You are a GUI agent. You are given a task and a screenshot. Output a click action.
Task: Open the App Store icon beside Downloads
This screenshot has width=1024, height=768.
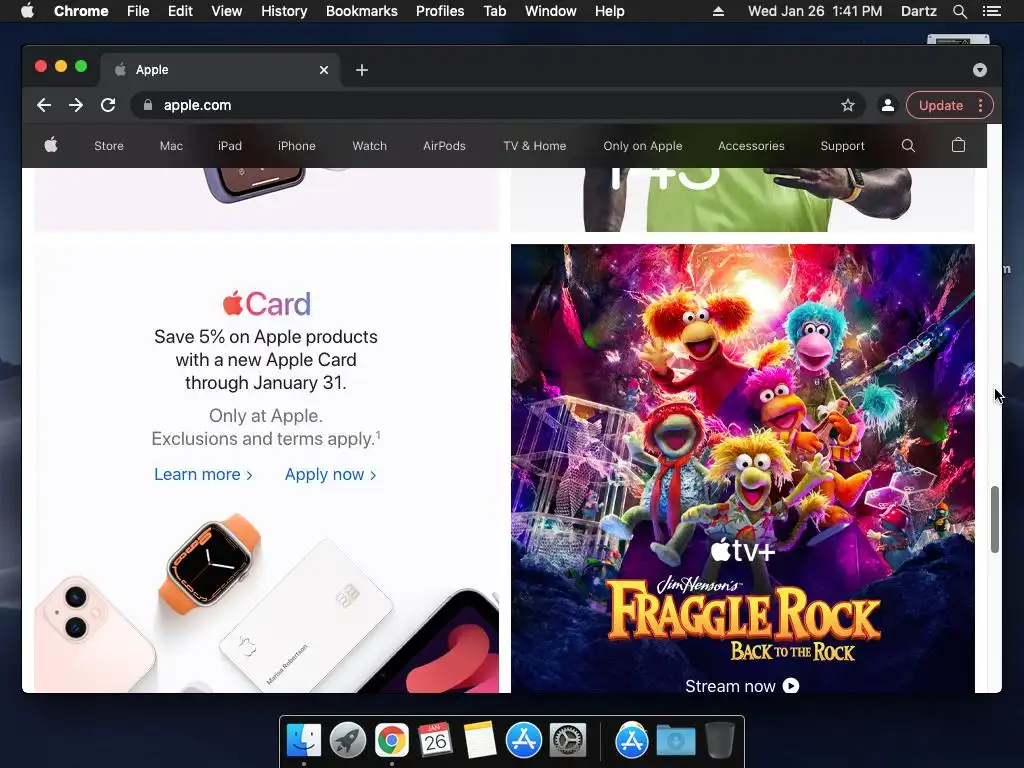click(x=631, y=741)
